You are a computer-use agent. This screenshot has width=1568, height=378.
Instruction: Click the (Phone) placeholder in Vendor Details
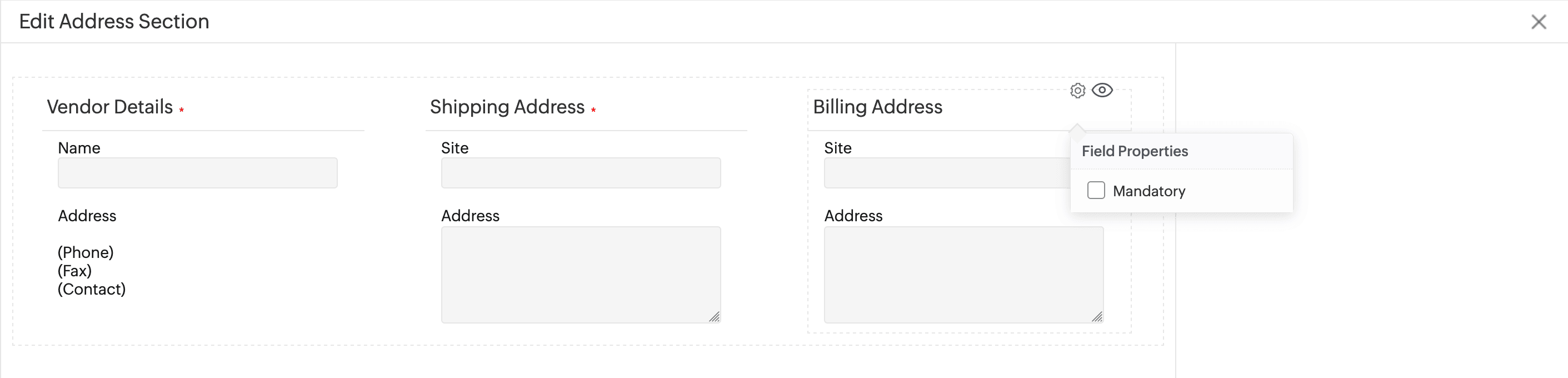tap(86, 252)
